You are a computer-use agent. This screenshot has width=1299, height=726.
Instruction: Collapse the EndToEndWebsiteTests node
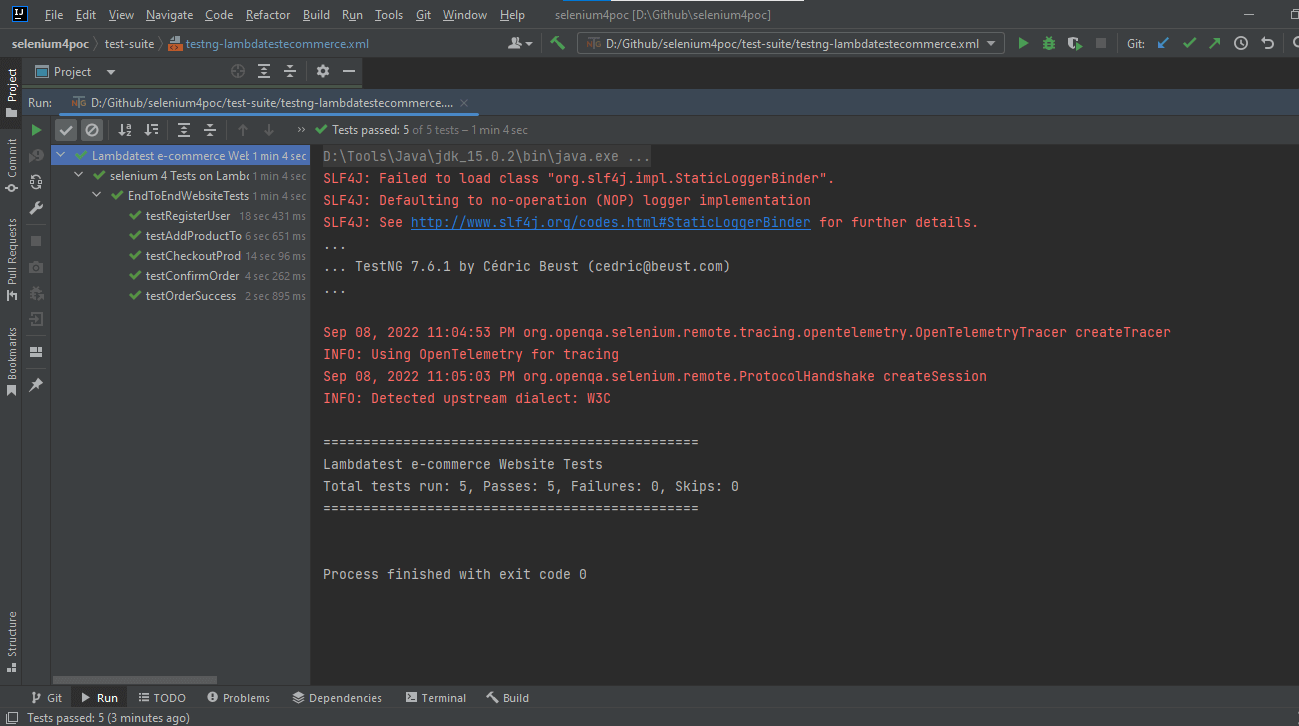click(x=94, y=195)
